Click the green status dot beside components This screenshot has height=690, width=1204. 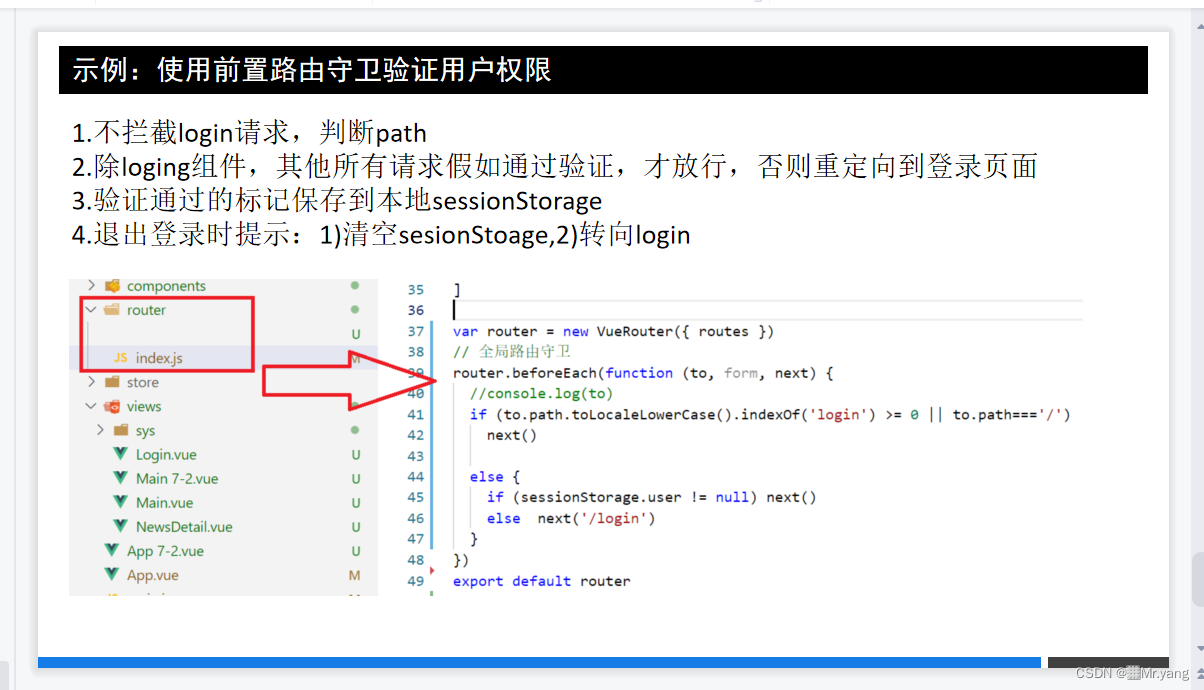click(355, 286)
